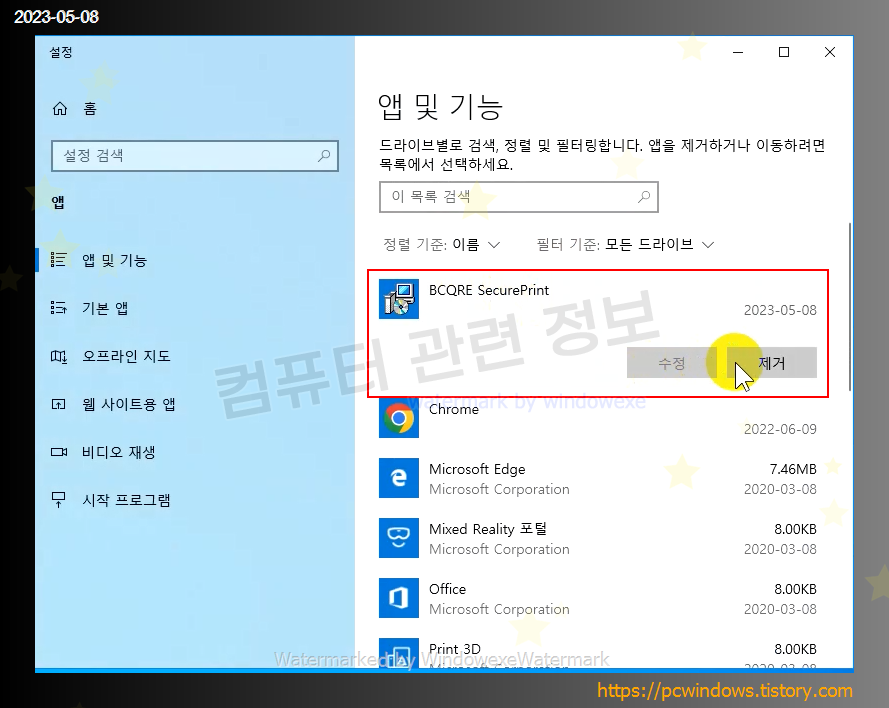The image size is (889, 708).
Task: Click the Office app icon
Action: [399, 598]
